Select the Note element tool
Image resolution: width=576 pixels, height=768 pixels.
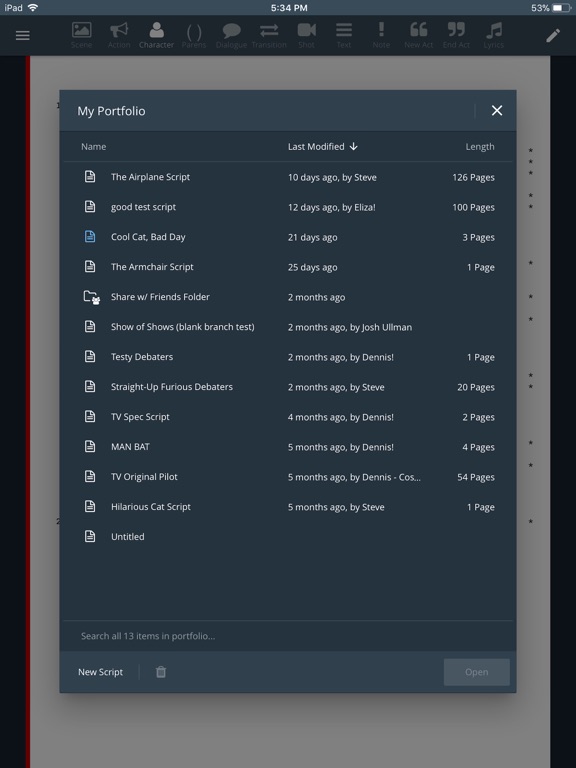point(381,35)
